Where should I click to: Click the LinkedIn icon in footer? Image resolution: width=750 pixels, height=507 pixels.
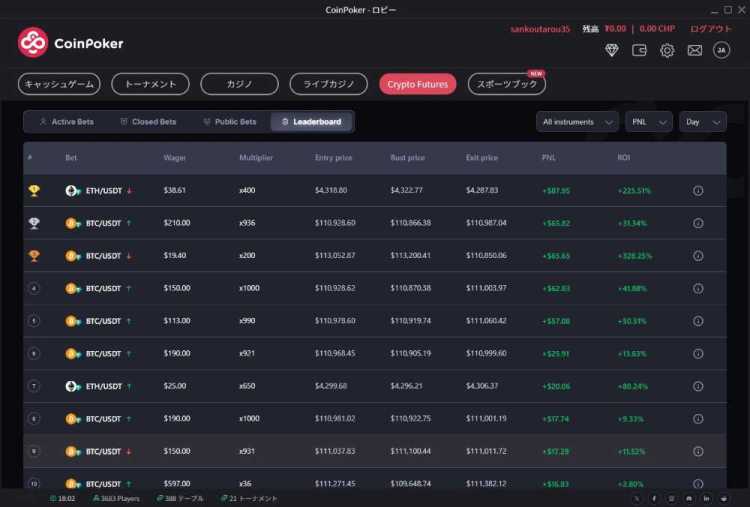pos(706,498)
